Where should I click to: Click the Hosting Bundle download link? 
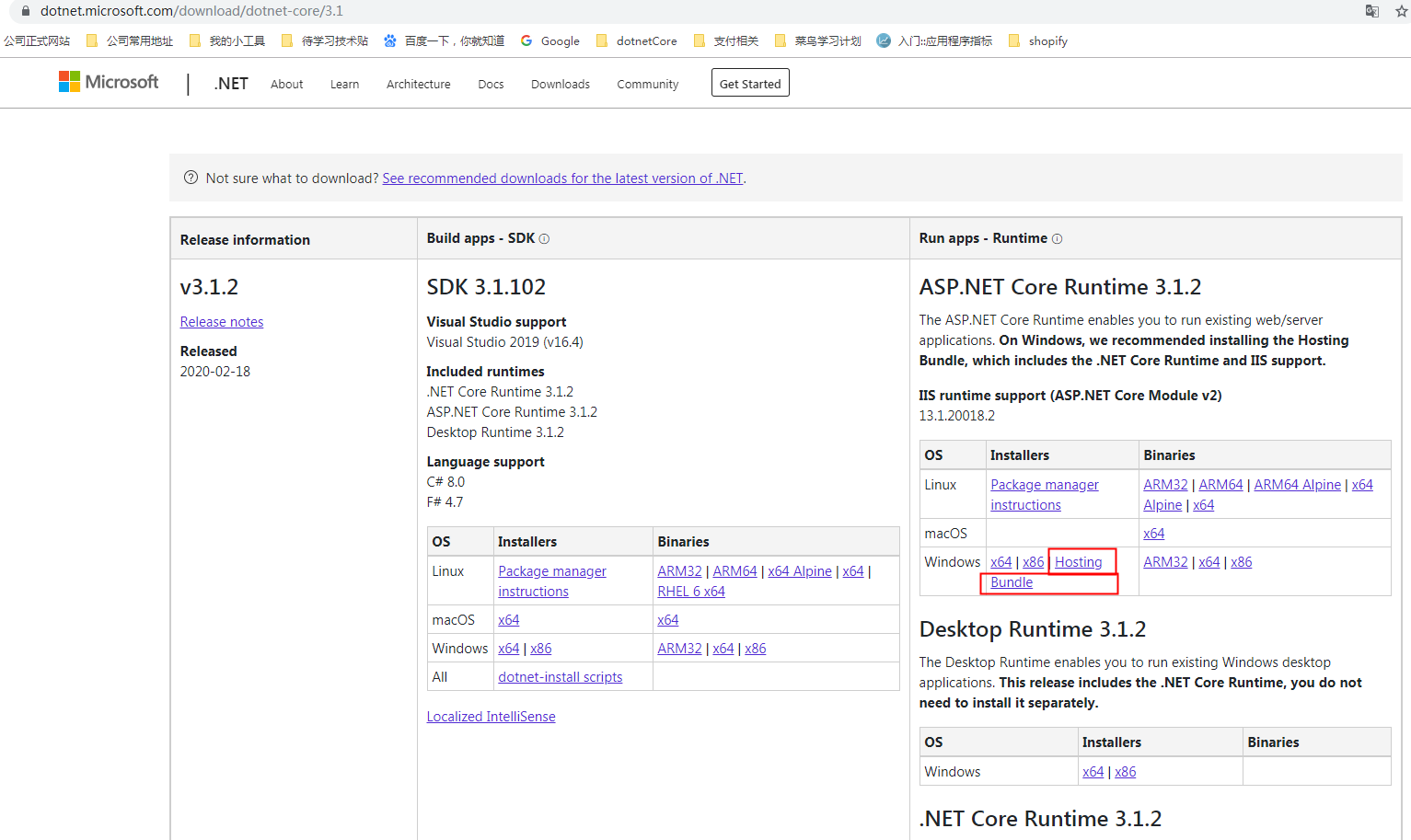pyautogui.click(x=1078, y=562)
